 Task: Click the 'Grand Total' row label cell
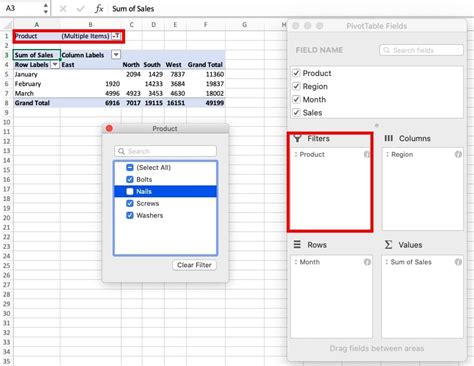(x=37, y=103)
